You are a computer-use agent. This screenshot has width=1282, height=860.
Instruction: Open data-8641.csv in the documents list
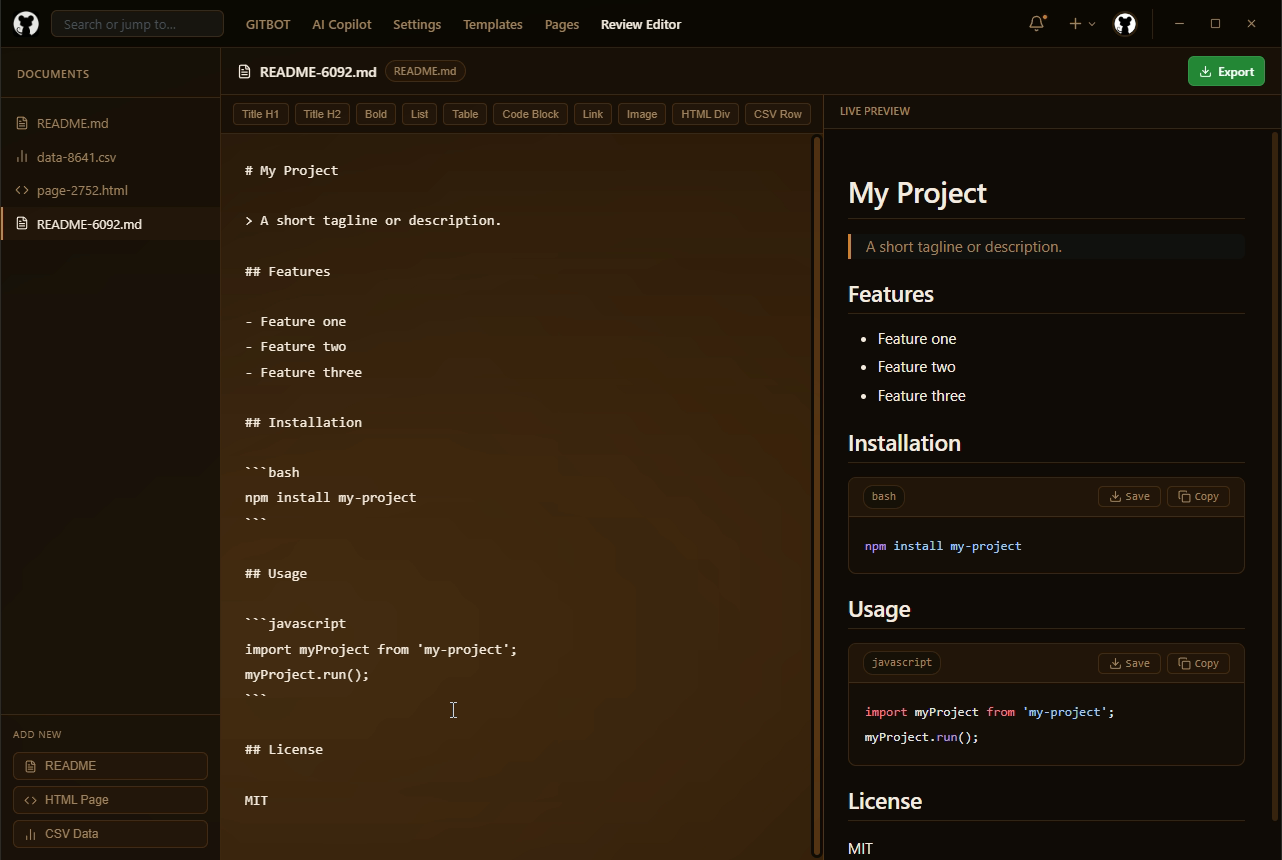pos(76,157)
